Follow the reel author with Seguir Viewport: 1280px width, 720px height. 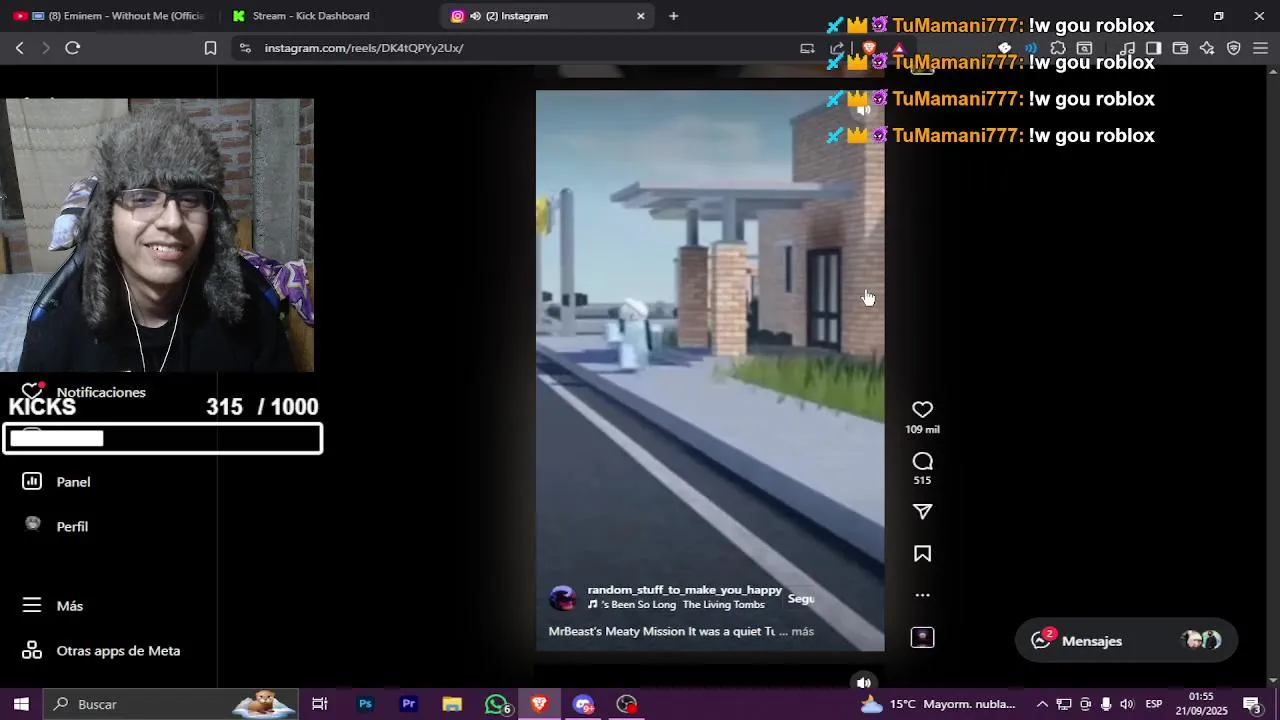[801, 599]
